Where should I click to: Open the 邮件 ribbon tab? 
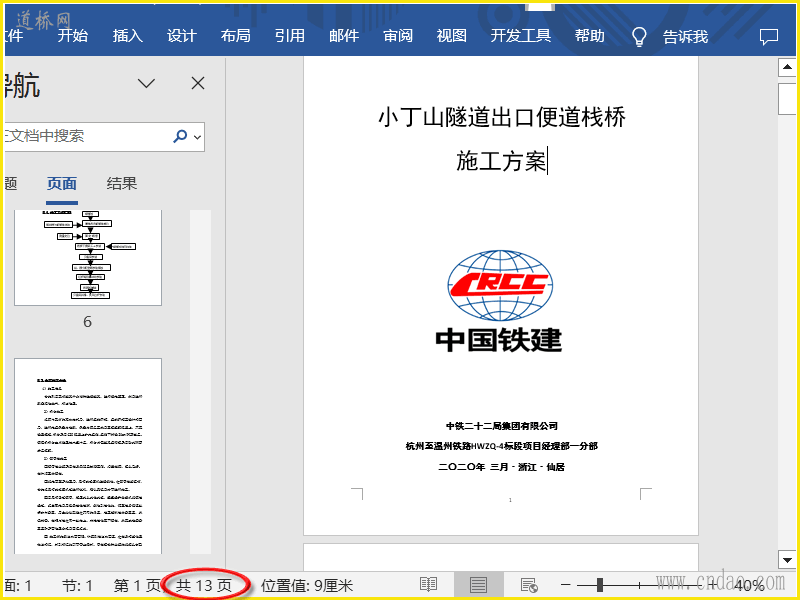coord(344,36)
